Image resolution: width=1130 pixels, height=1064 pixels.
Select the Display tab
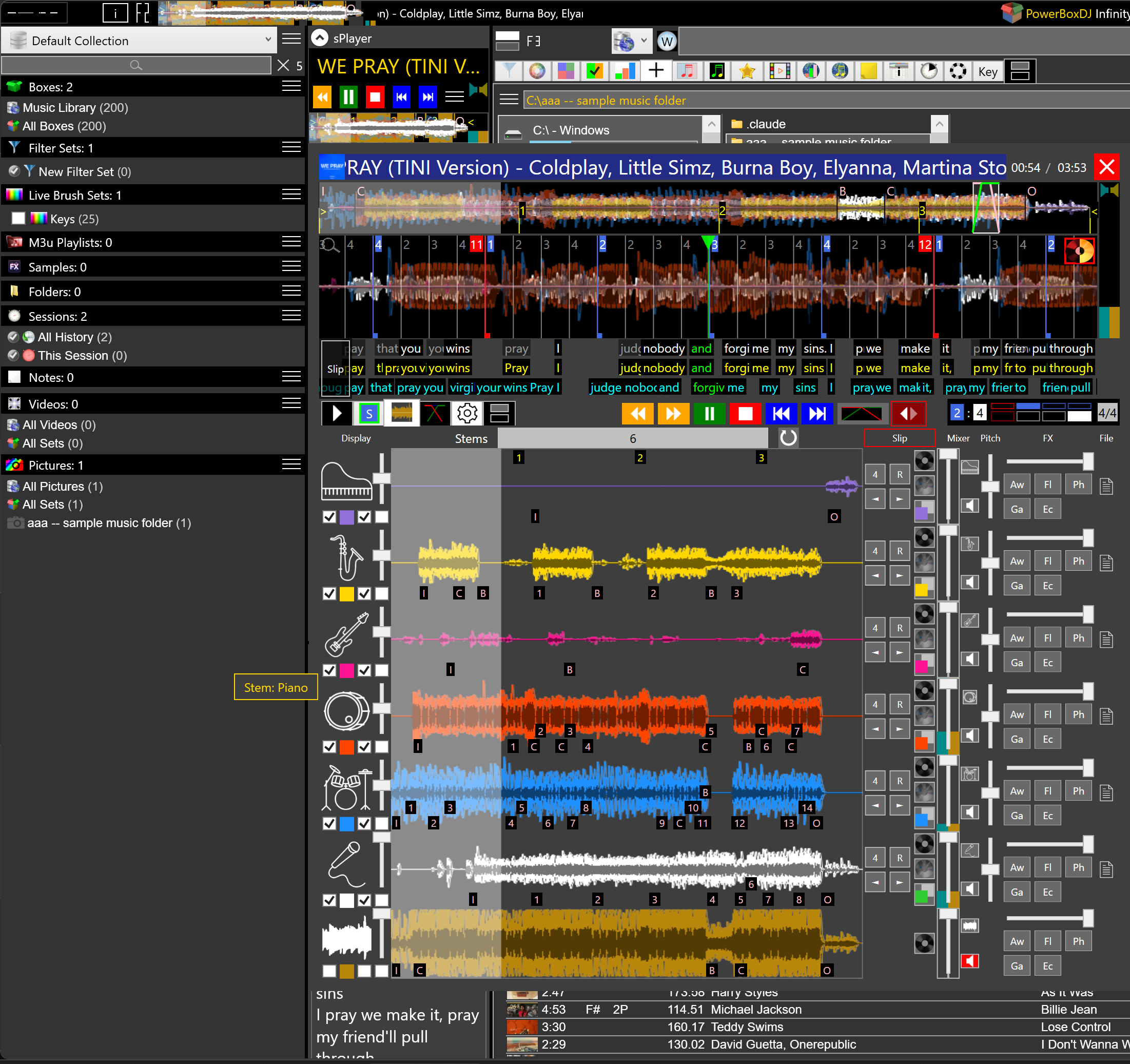tap(356, 438)
